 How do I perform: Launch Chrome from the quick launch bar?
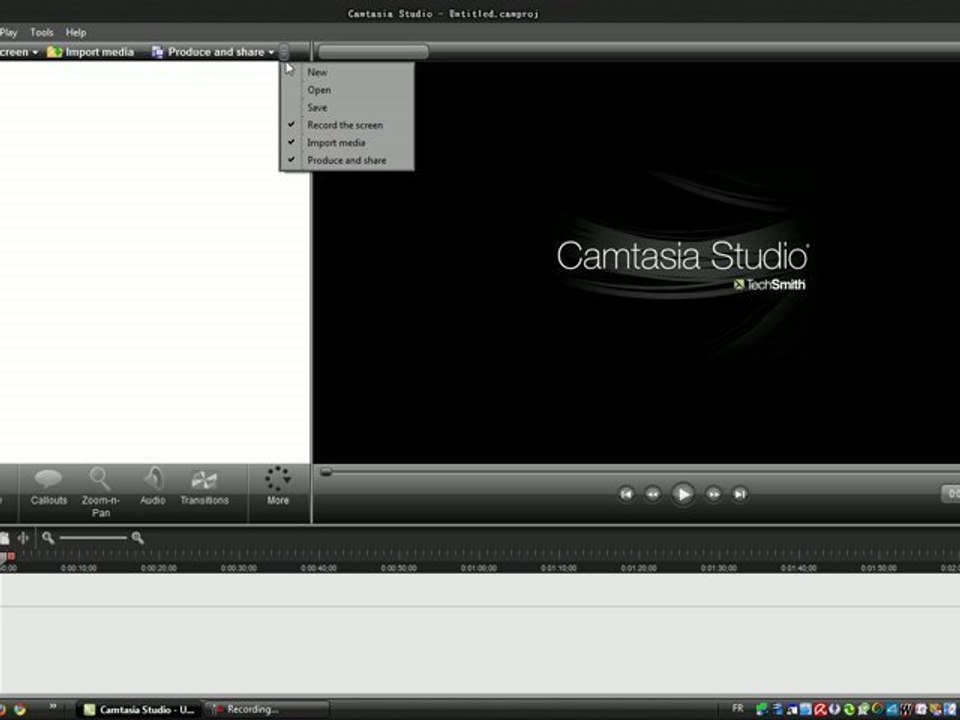coord(20,710)
